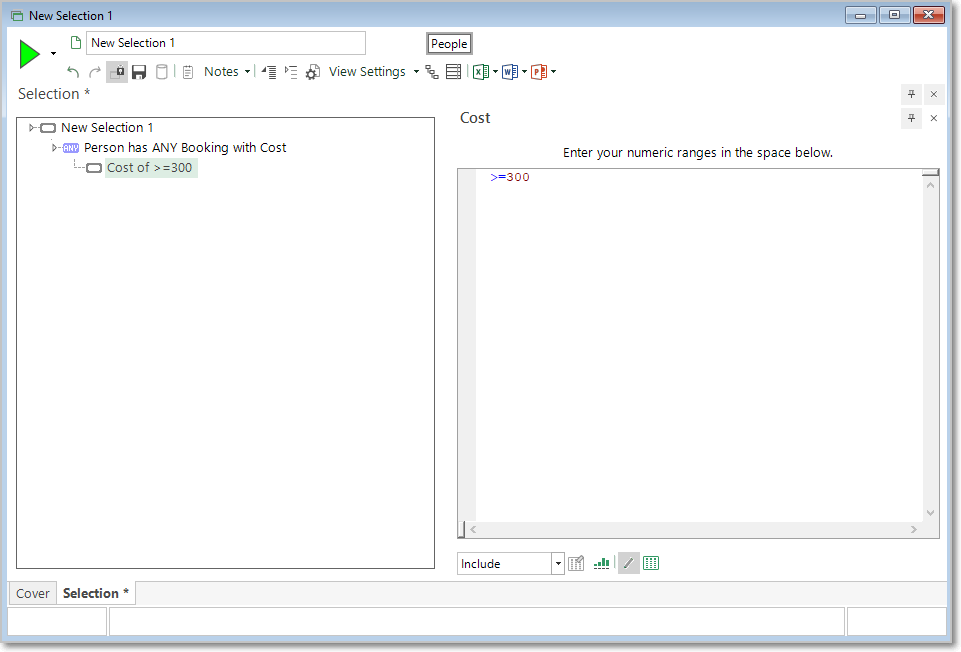The width and height of the screenshot is (961, 652).
Task: Click the ANY badge icon in the tree
Action: pyautogui.click(x=71, y=148)
